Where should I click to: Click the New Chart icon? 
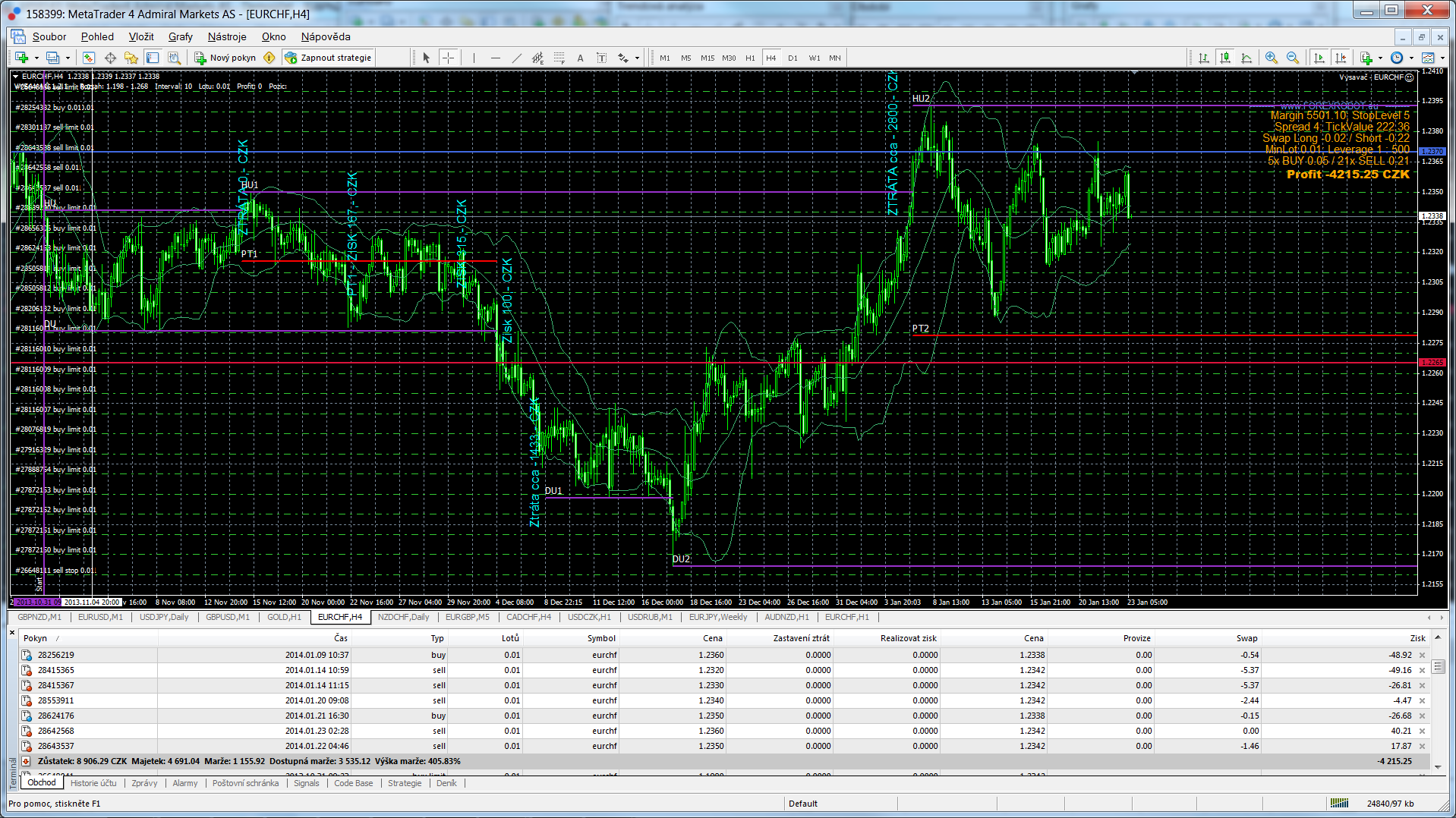pyautogui.click(x=21, y=58)
